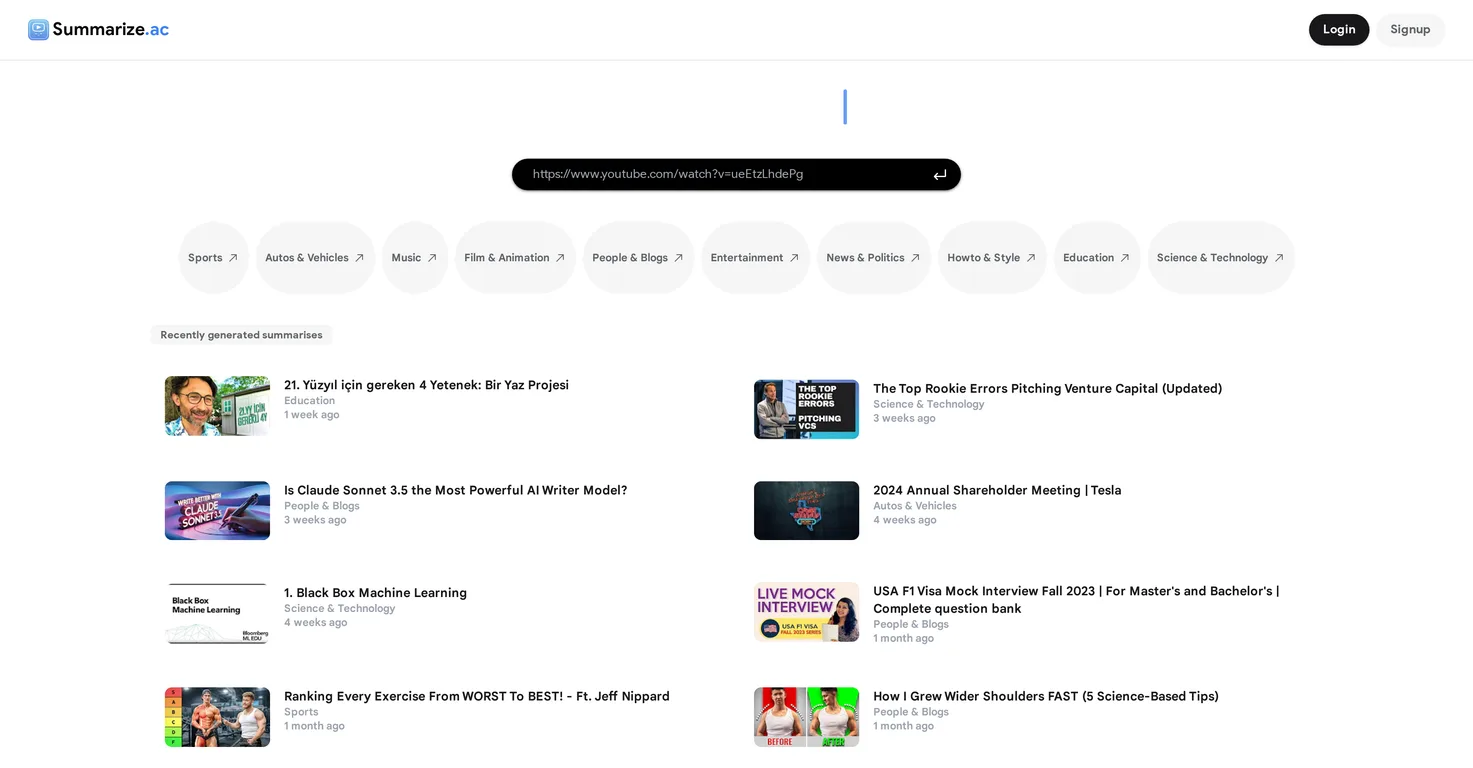This screenshot has height=768, width=1473.
Task: Click arrow icon on Entertainment chip
Action: (794, 258)
